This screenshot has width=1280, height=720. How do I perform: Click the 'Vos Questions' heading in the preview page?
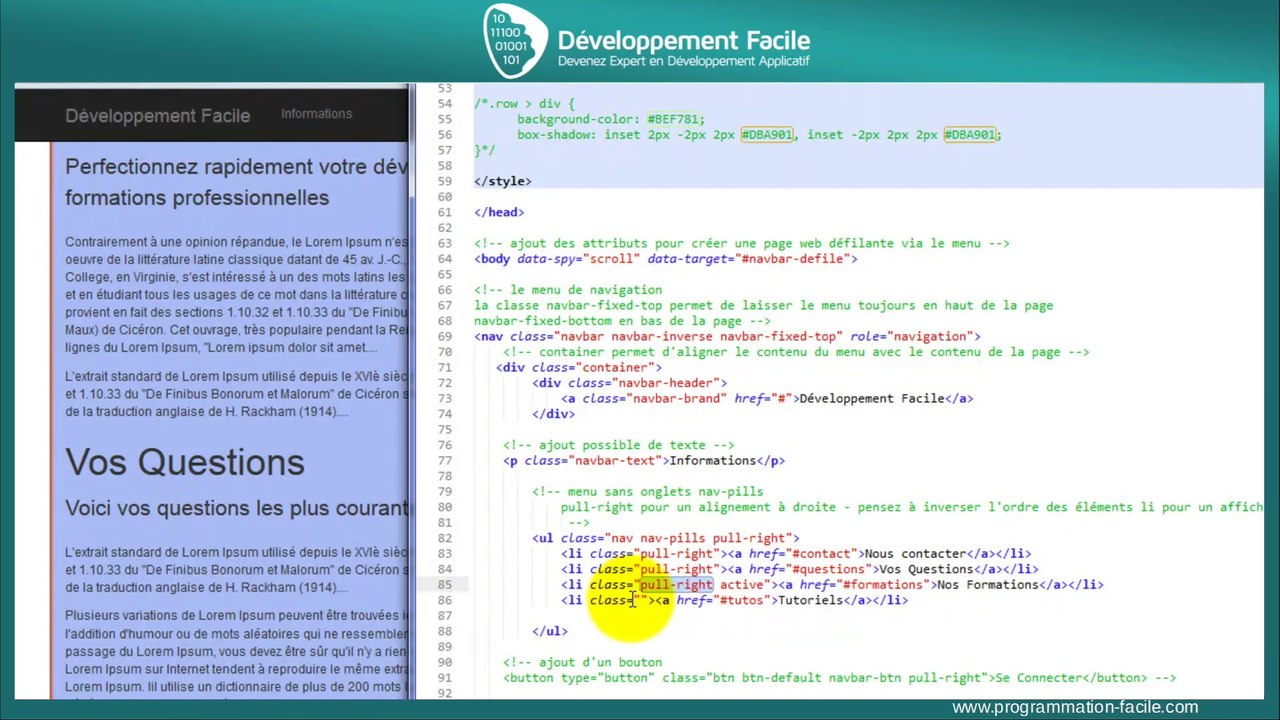(x=185, y=462)
